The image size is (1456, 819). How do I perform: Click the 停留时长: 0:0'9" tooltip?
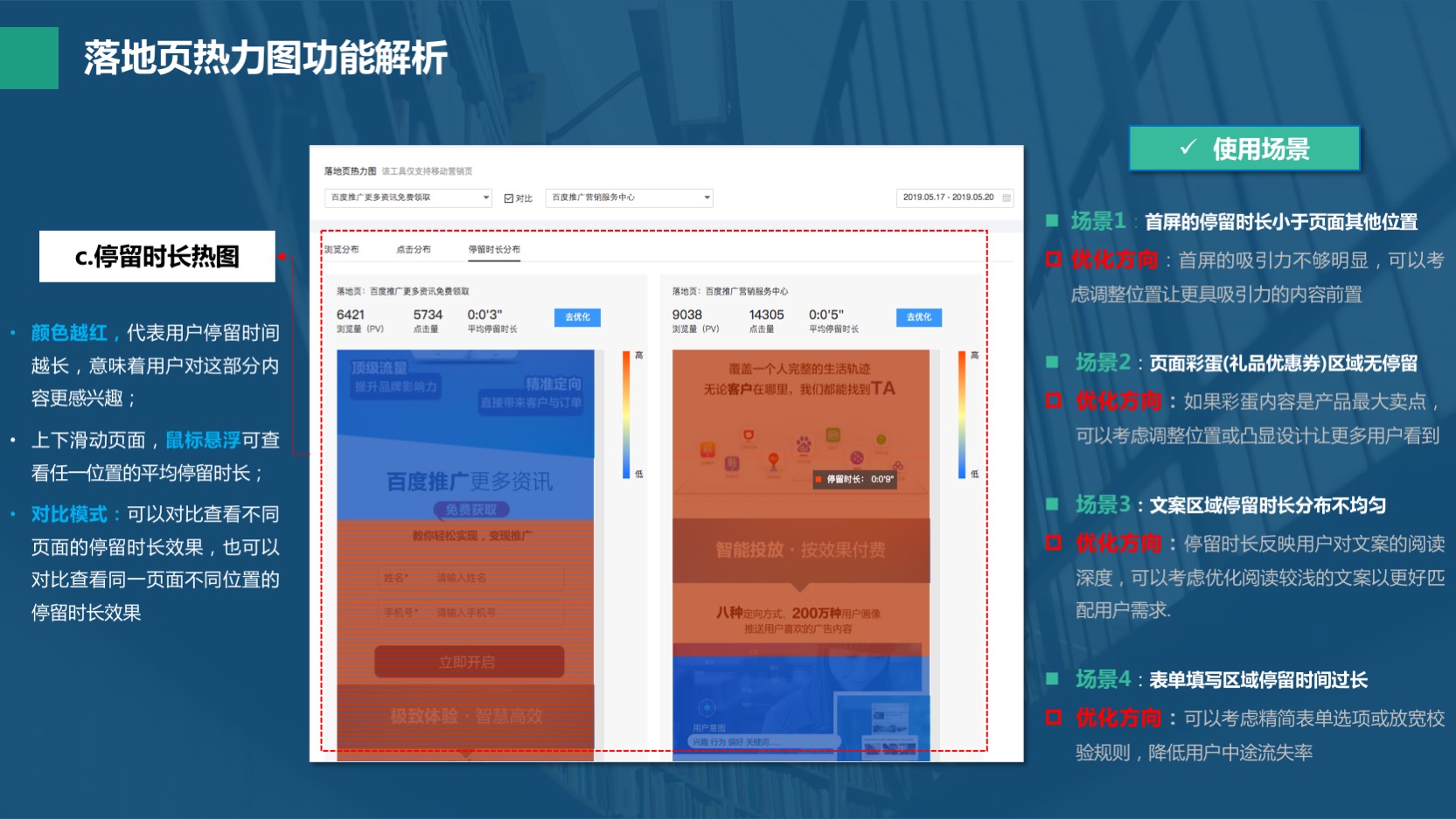(x=854, y=479)
